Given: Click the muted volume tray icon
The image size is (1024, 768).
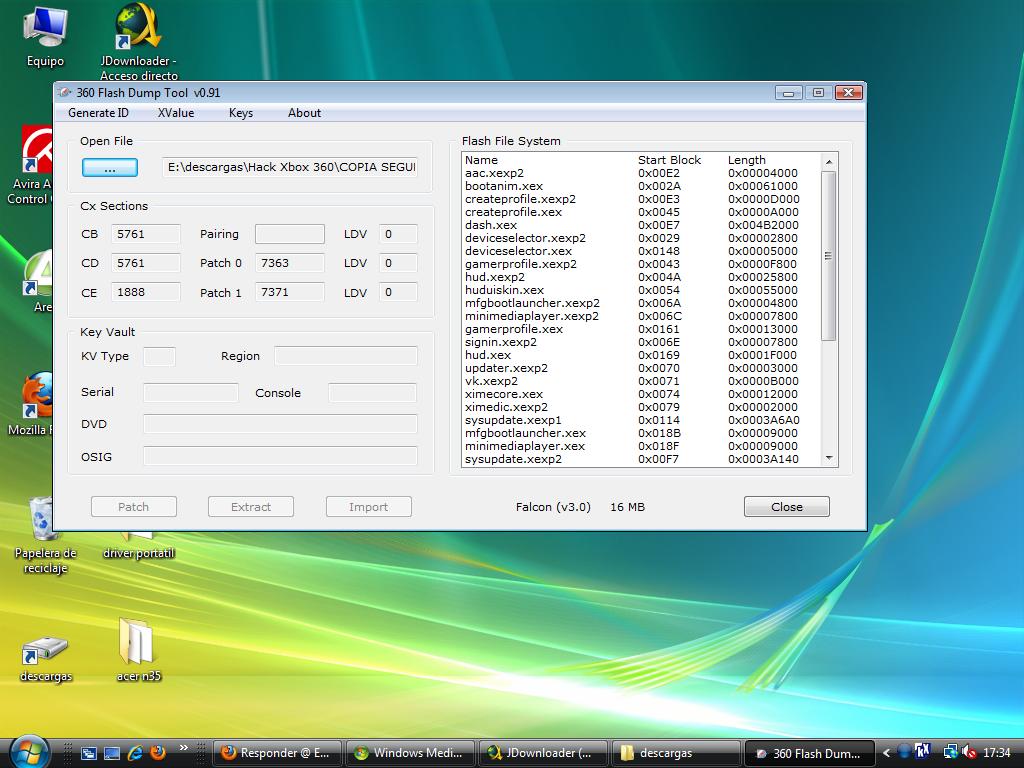Looking at the screenshot, I should (x=969, y=753).
